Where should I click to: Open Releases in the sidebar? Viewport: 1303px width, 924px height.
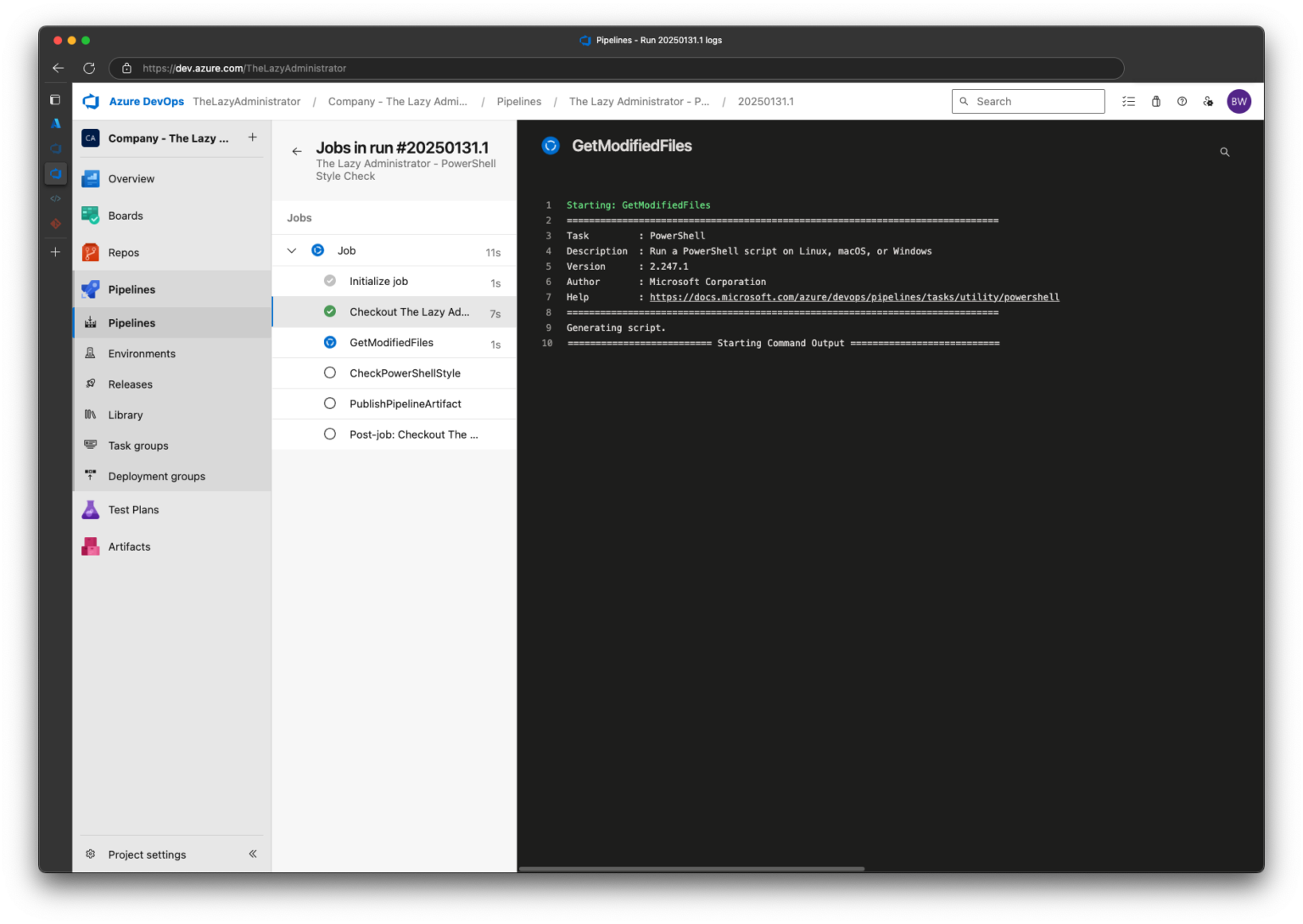(x=172, y=384)
